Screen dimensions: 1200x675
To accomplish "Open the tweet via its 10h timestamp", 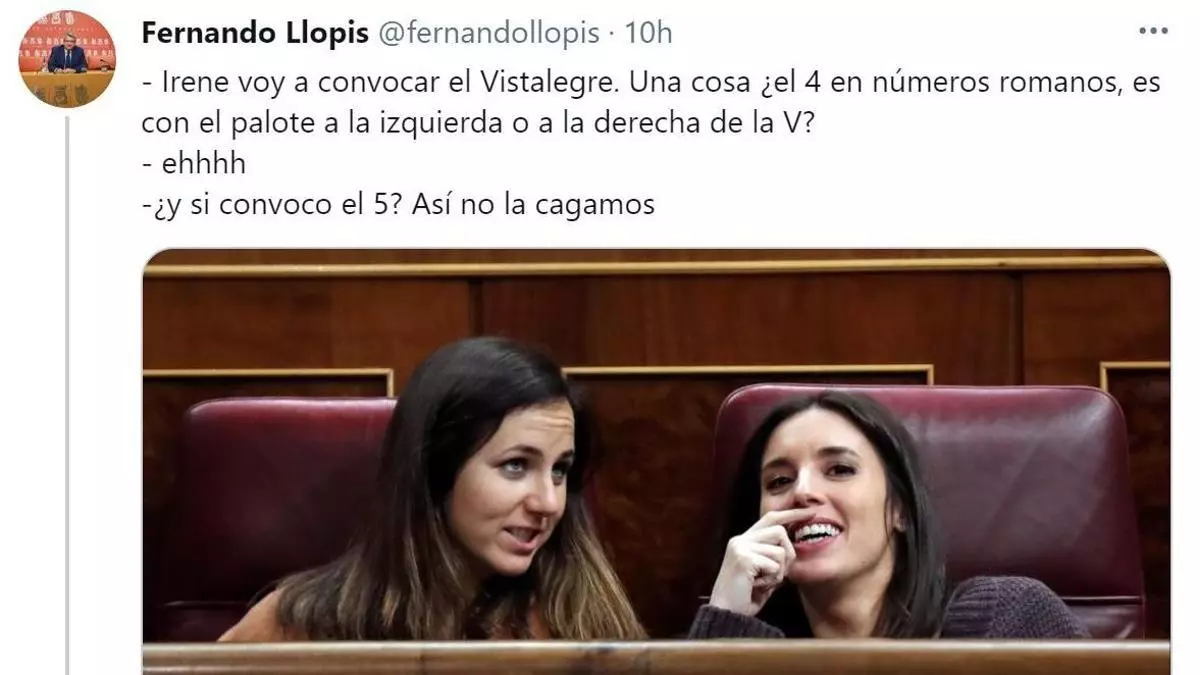I will [648, 33].
